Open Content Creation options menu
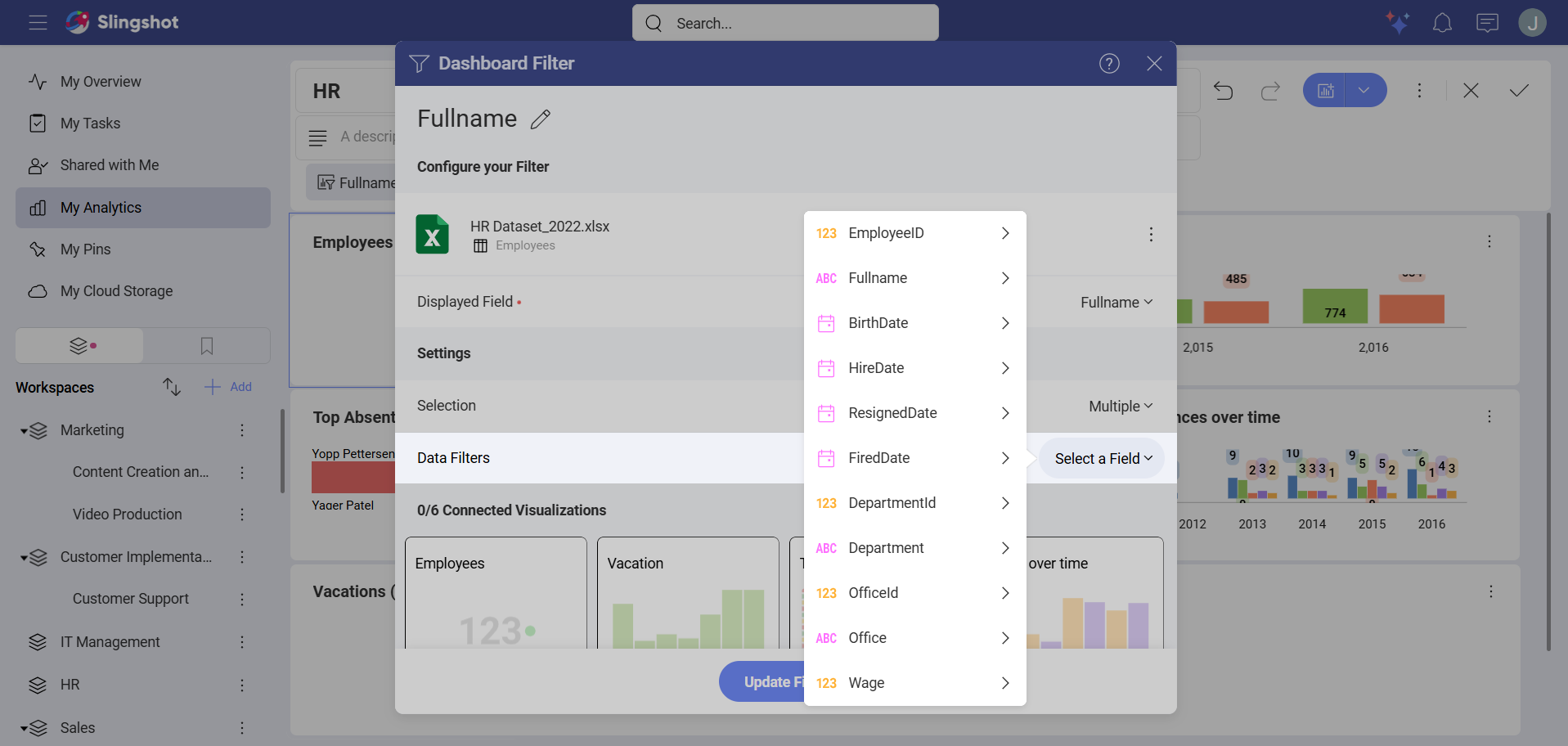Image resolution: width=1568 pixels, height=746 pixels. click(242, 472)
